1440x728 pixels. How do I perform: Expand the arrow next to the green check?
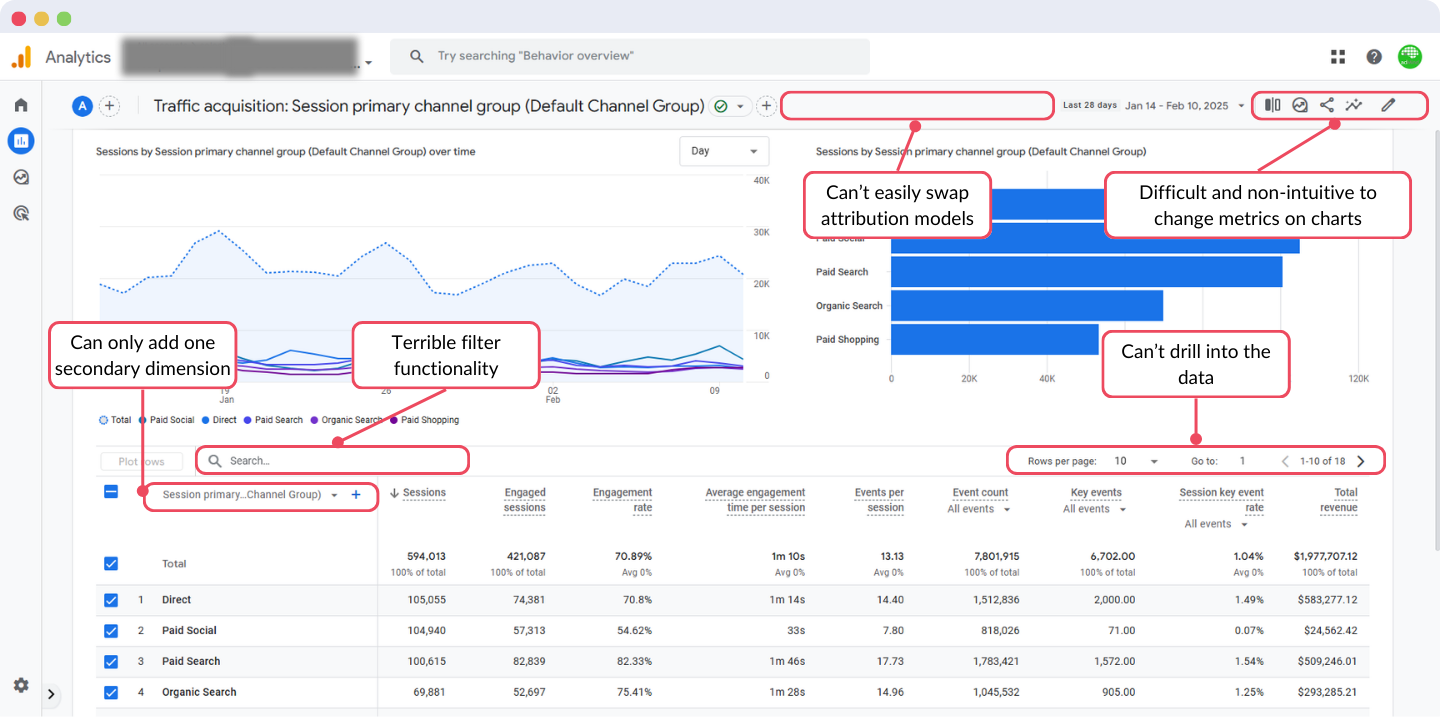pos(740,106)
